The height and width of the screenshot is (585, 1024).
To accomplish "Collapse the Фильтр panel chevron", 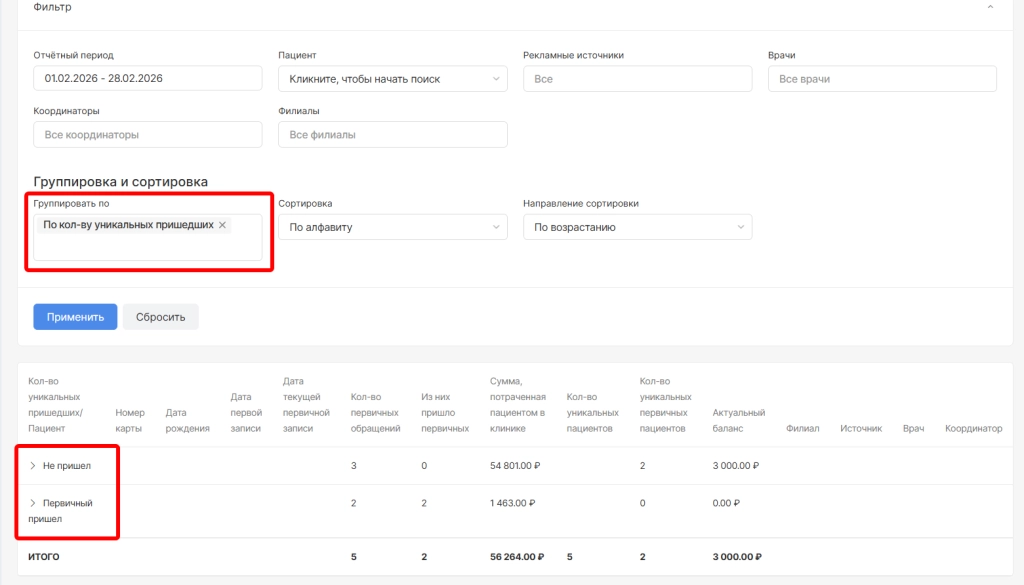I will point(990,7).
